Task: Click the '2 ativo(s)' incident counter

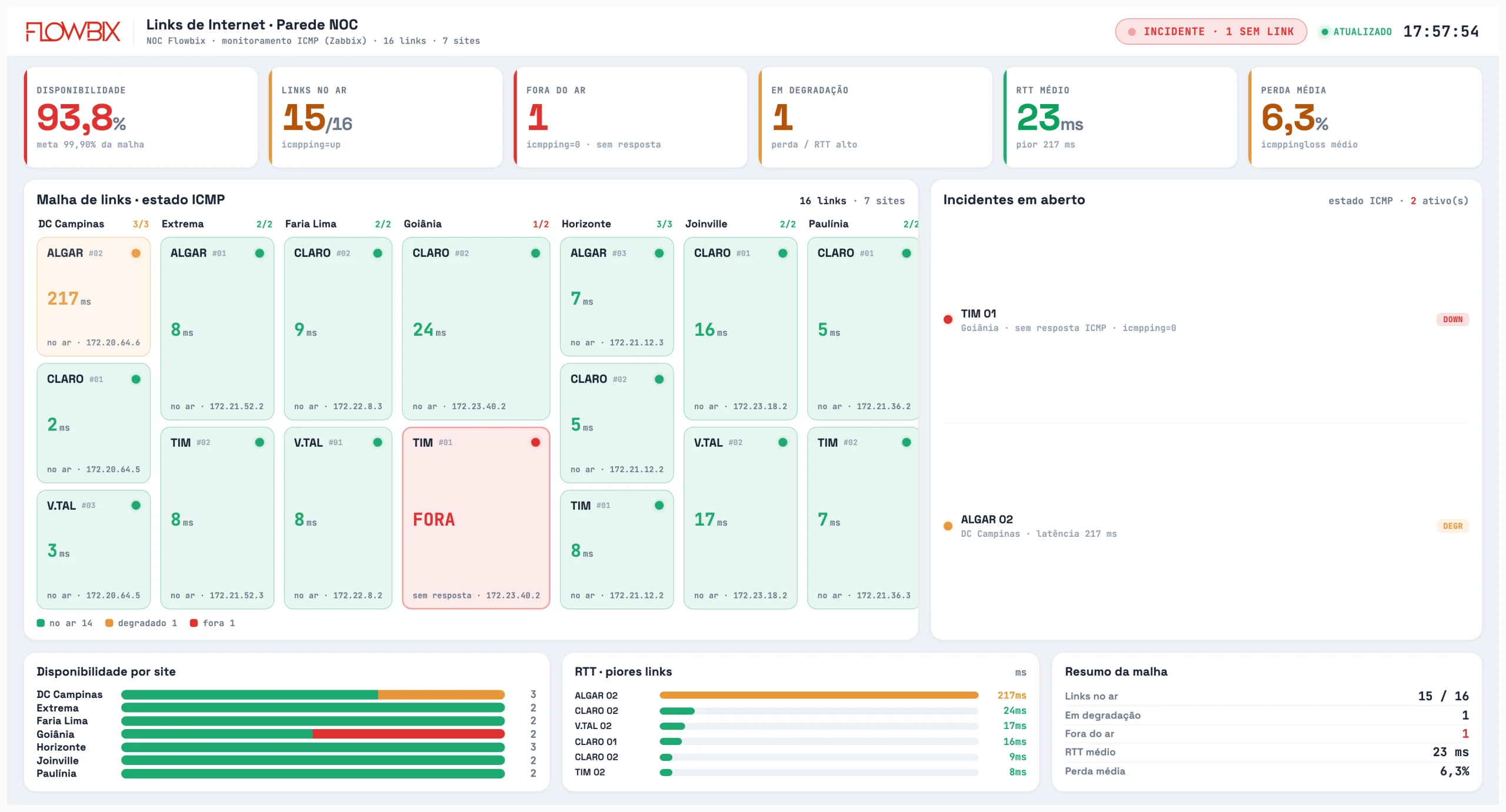Action: (1439, 201)
